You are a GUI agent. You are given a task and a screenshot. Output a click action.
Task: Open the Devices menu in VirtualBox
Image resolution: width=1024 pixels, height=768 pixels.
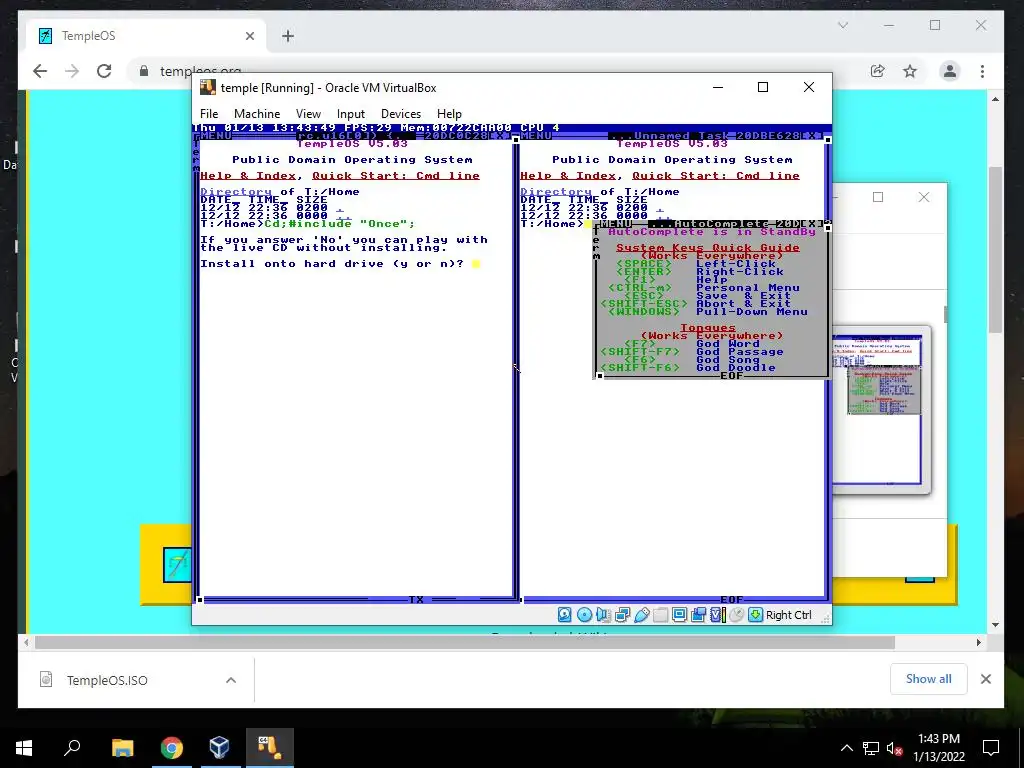(401, 114)
